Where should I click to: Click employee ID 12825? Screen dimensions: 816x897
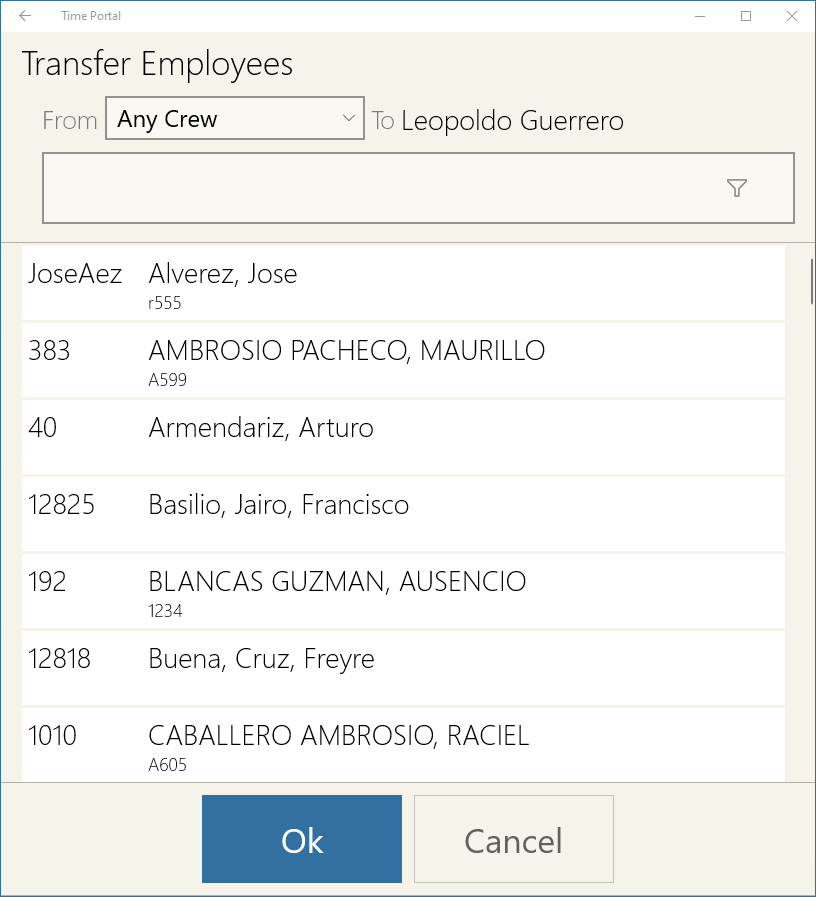click(x=61, y=505)
